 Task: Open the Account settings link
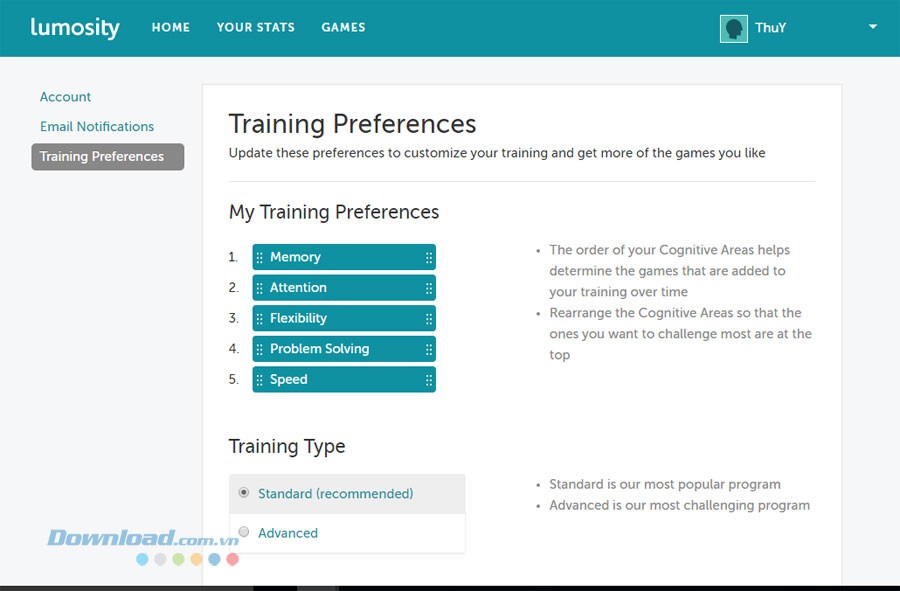click(65, 97)
